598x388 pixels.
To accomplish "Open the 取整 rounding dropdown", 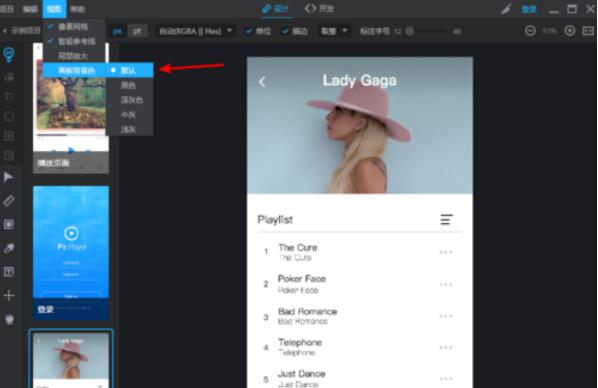I will (x=334, y=31).
